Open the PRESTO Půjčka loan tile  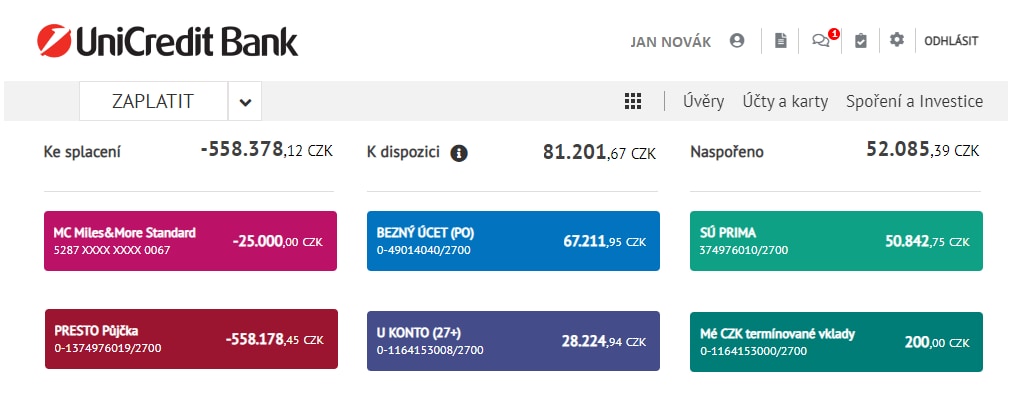[x=190, y=339]
